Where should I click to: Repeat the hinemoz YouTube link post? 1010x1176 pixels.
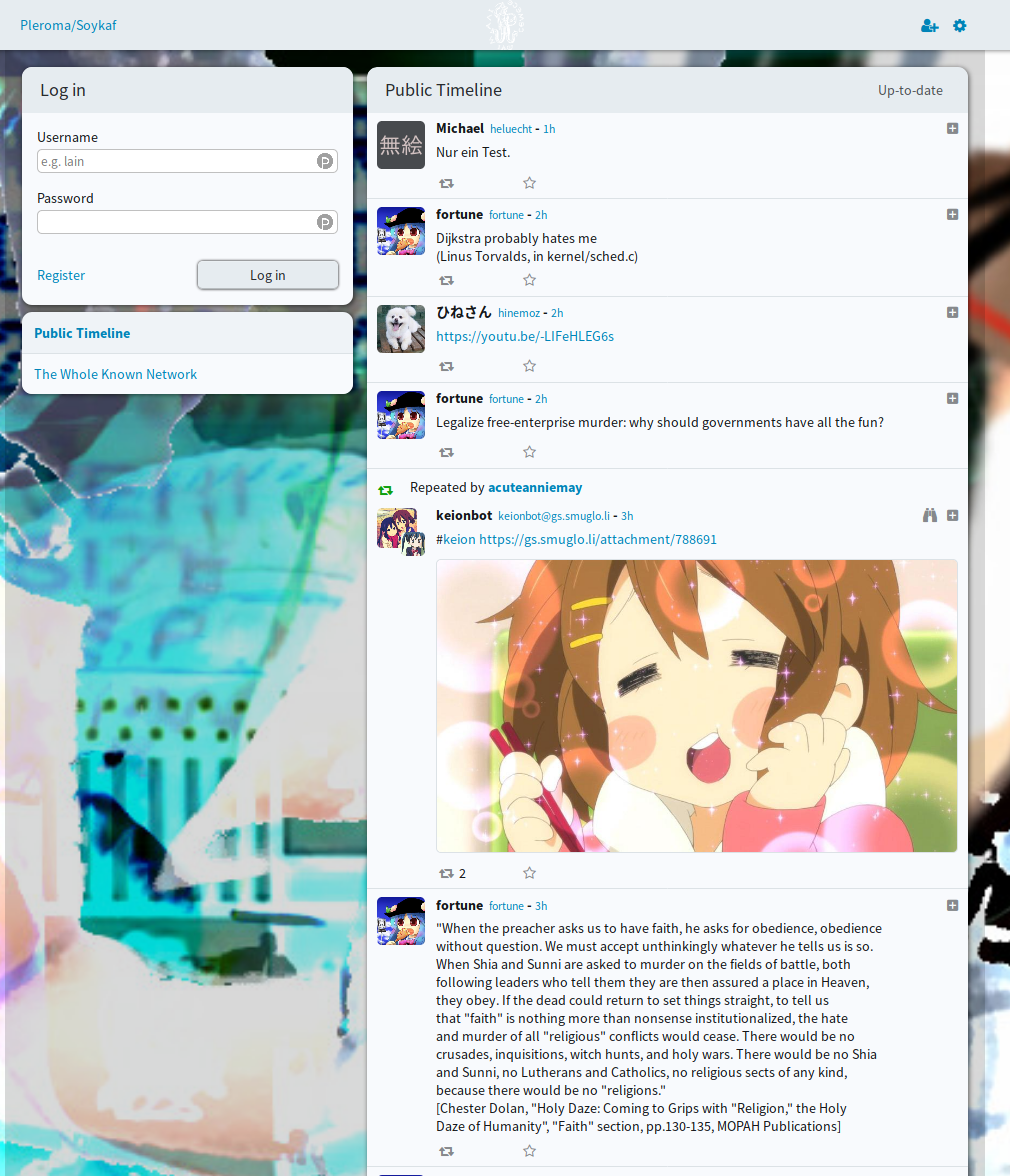[x=446, y=366]
